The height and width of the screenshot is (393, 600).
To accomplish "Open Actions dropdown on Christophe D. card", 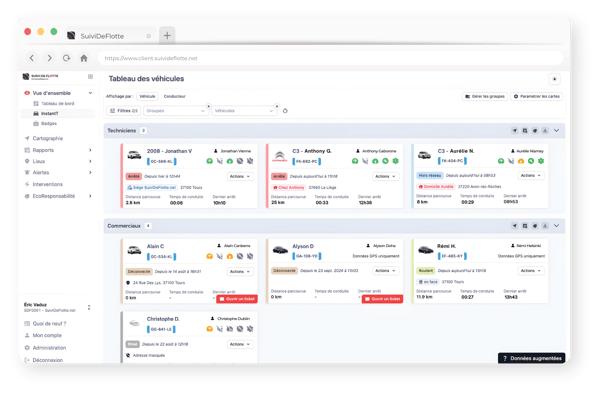I will point(240,344).
